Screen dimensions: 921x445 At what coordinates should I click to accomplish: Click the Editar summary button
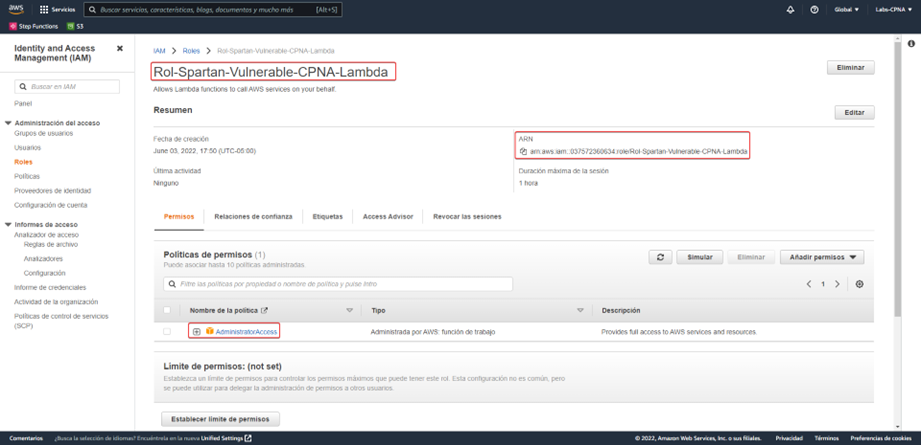(855, 113)
